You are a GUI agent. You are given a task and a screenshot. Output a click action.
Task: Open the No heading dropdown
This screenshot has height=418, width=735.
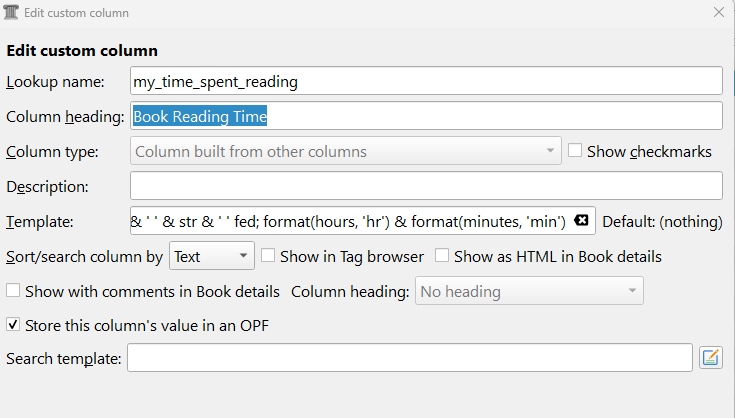(528, 292)
